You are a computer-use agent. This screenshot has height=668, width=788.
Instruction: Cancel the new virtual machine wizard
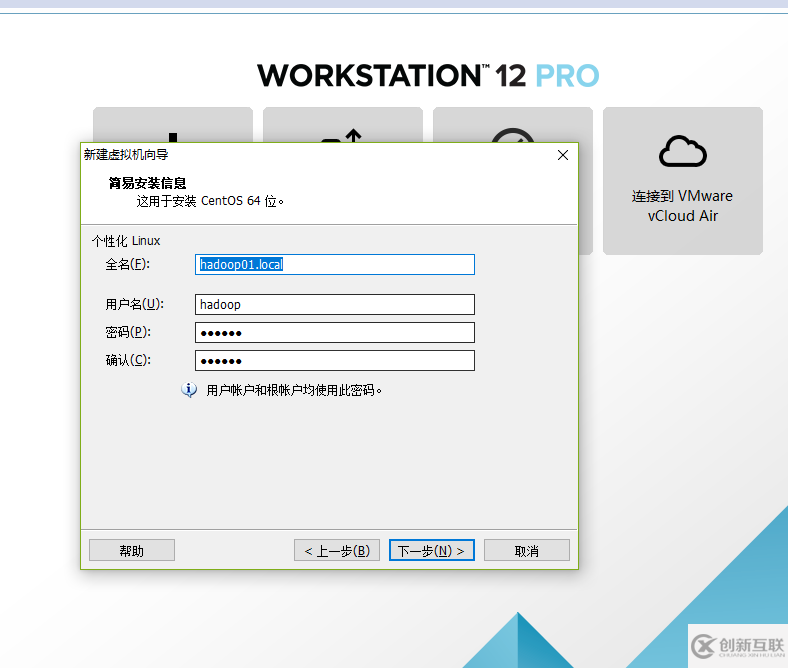[527, 550]
